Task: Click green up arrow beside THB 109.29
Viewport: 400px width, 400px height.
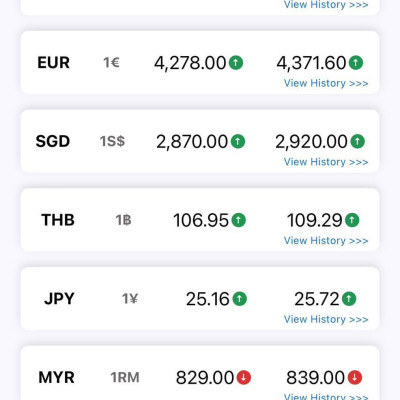Action: tap(352, 220)
